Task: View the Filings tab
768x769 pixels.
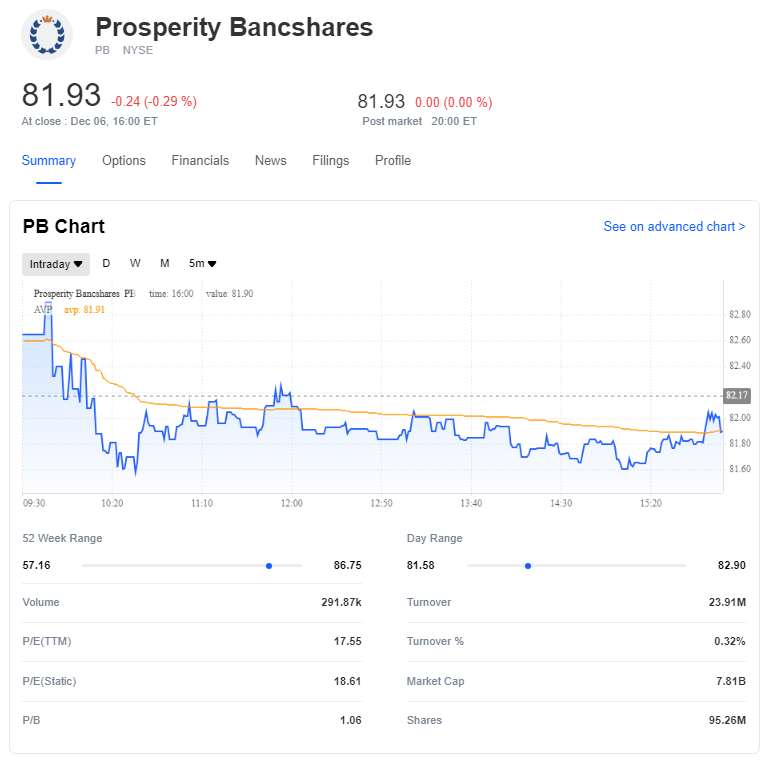Action: click(331, 161)
